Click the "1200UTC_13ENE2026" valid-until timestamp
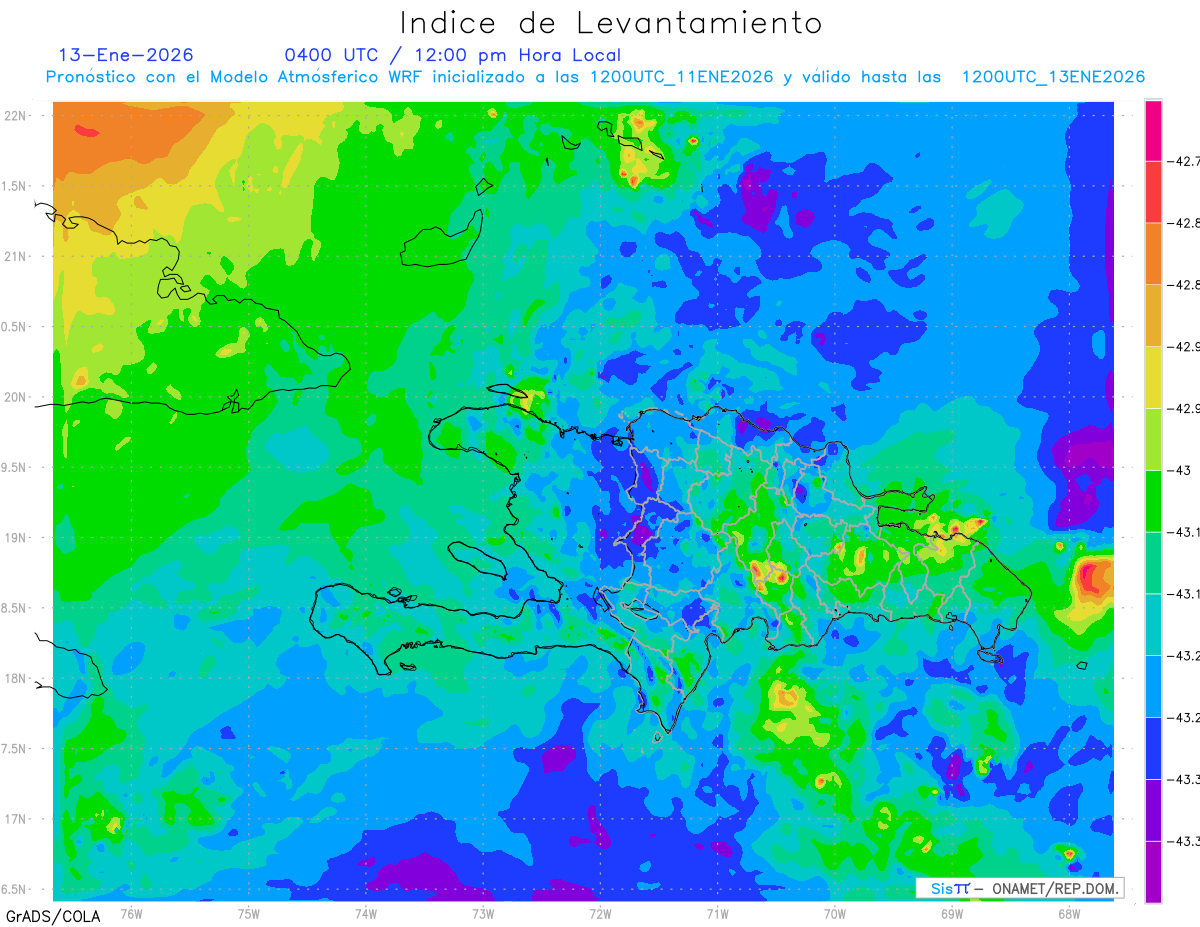The height and width of the screenshot is (927, 1200). tap(1053, 77)
